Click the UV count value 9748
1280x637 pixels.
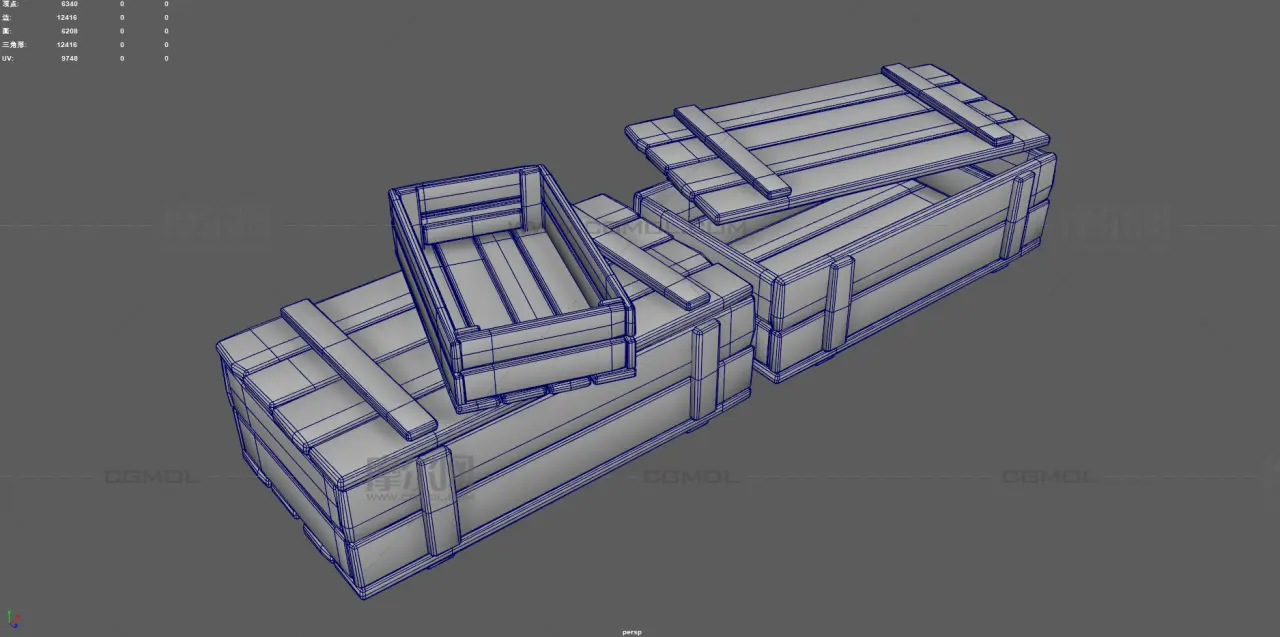coord(69,58)
